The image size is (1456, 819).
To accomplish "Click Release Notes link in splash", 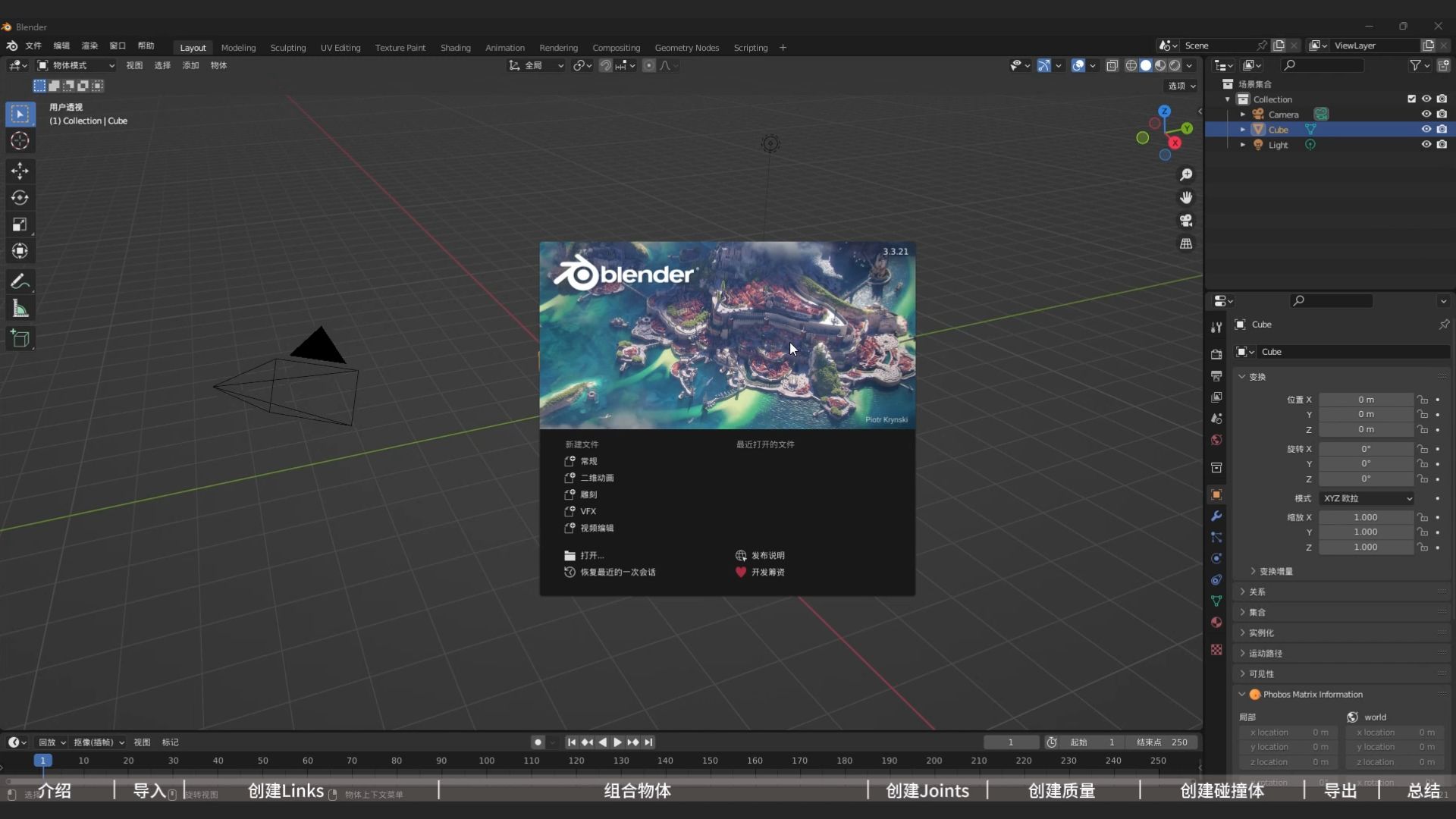I will [x=767, y=556].
